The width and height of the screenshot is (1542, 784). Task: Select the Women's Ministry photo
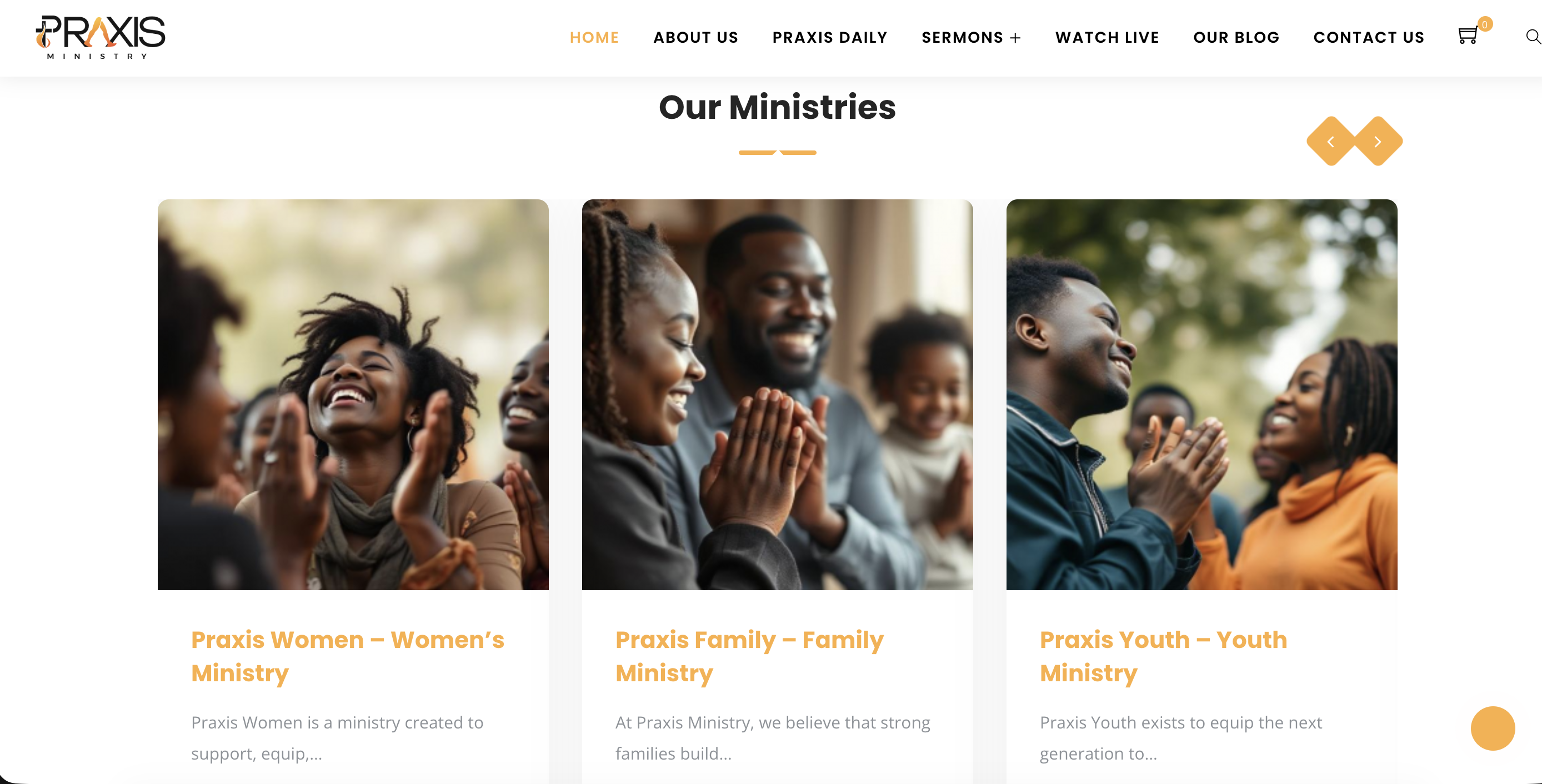353,394
